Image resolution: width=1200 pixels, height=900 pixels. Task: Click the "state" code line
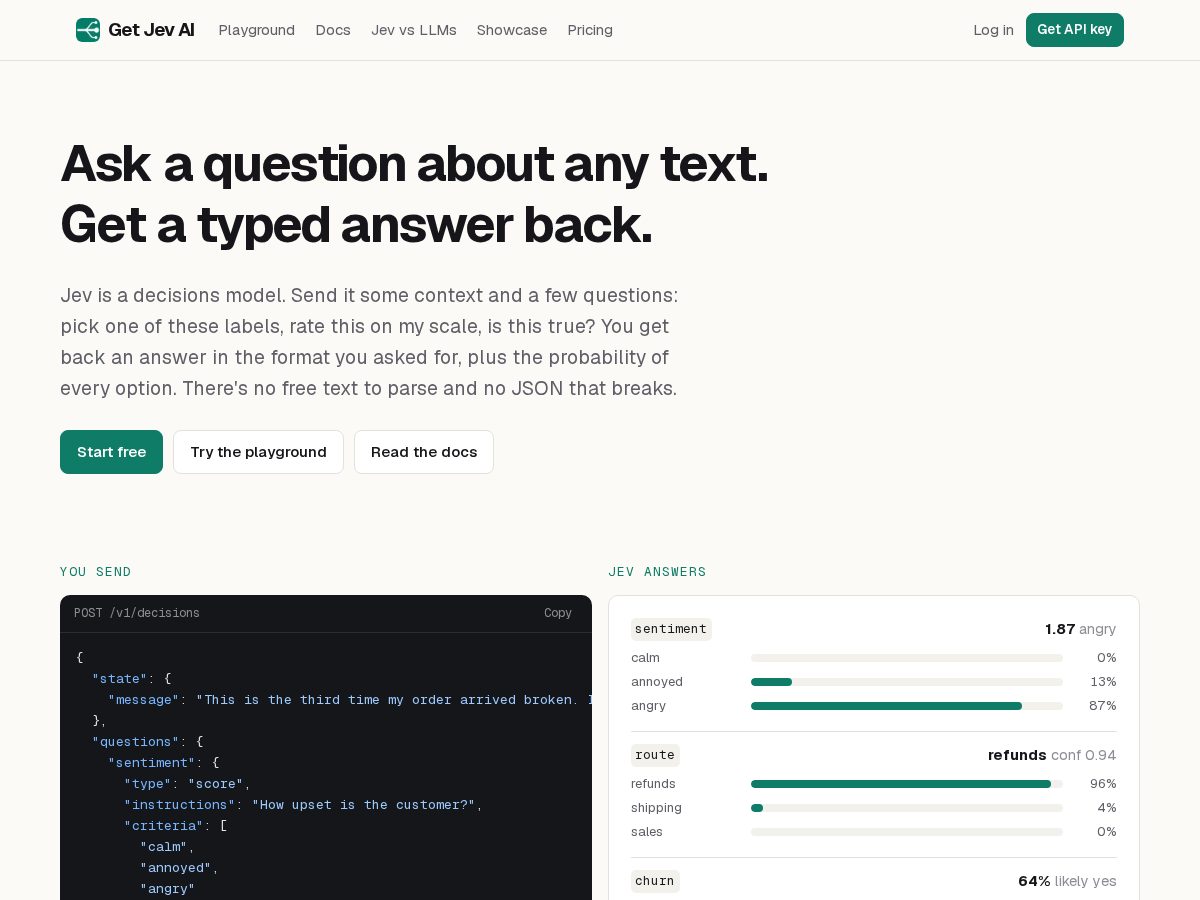click(131, 679)
